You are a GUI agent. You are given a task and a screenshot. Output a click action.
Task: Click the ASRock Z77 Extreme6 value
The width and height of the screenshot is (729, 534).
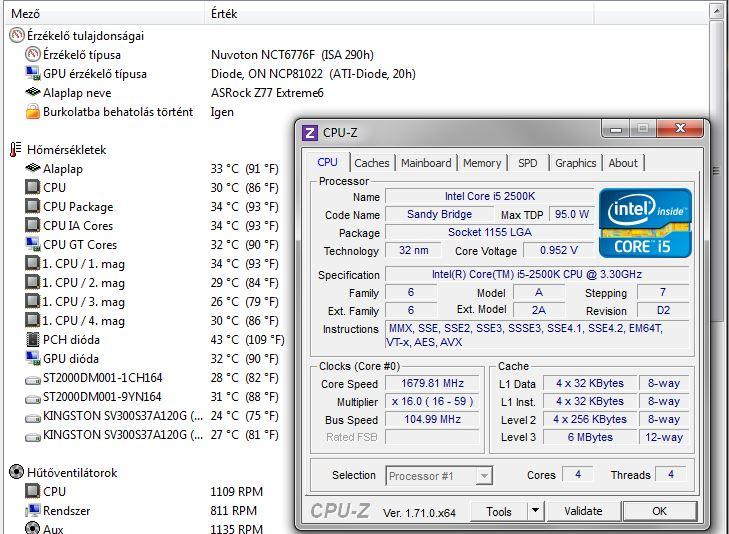(x=267, y=93)
